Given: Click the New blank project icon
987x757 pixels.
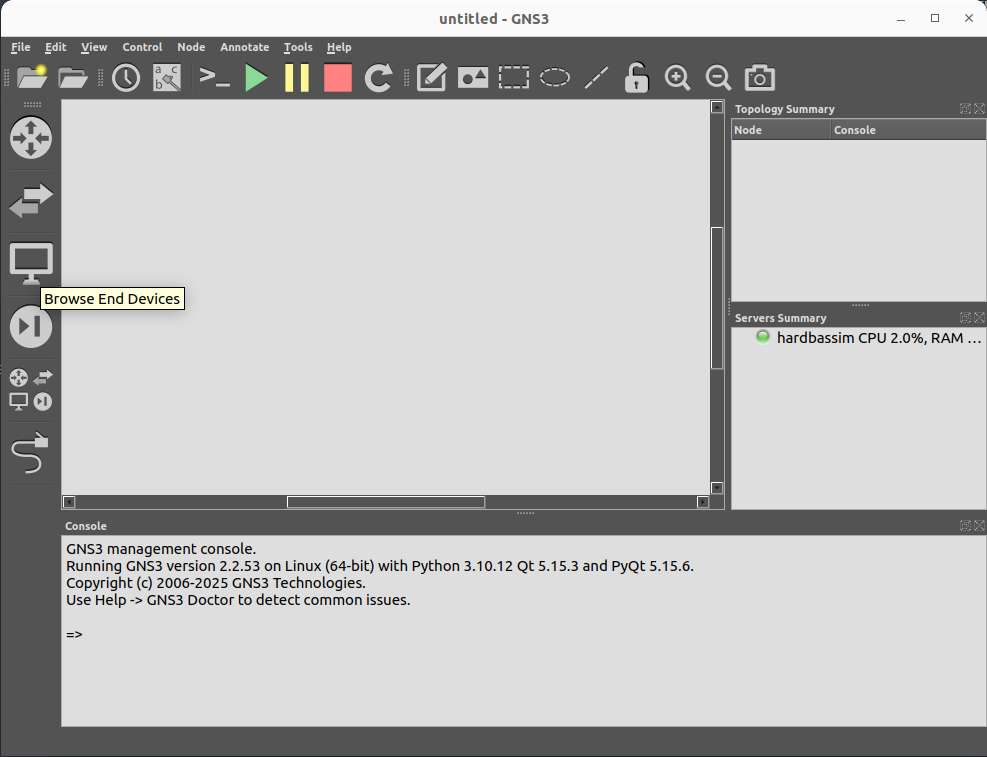Looking at the screenshot, I should point(32,77).
